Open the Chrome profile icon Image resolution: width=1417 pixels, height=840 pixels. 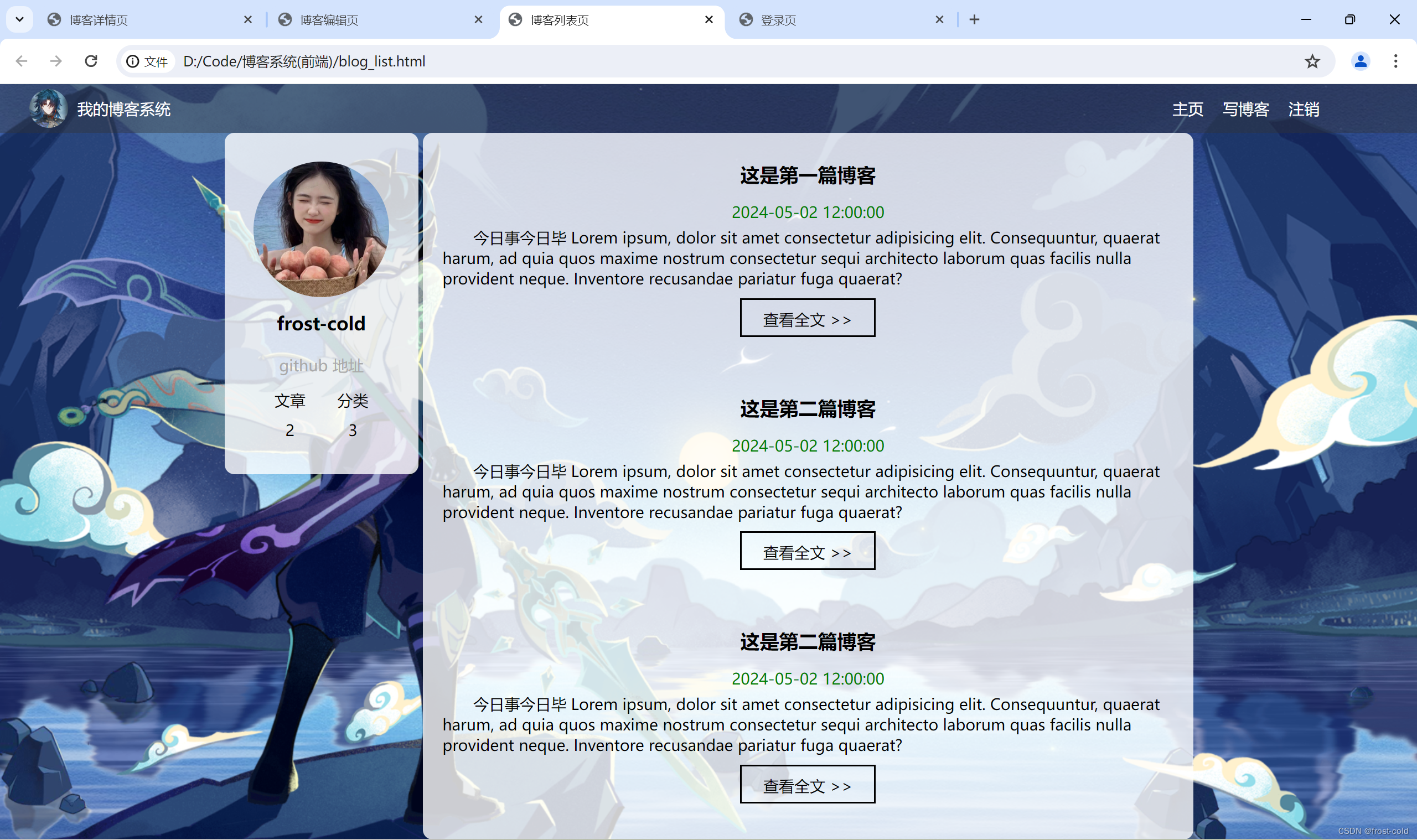[1361, 61]
